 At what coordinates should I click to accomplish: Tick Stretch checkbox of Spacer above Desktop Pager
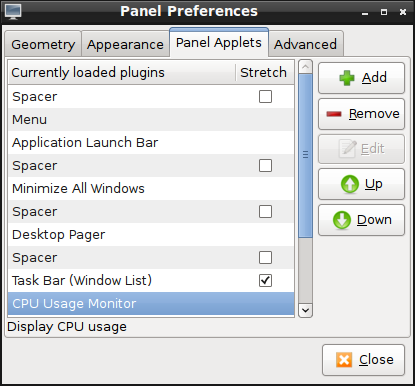tap(265, 212)
